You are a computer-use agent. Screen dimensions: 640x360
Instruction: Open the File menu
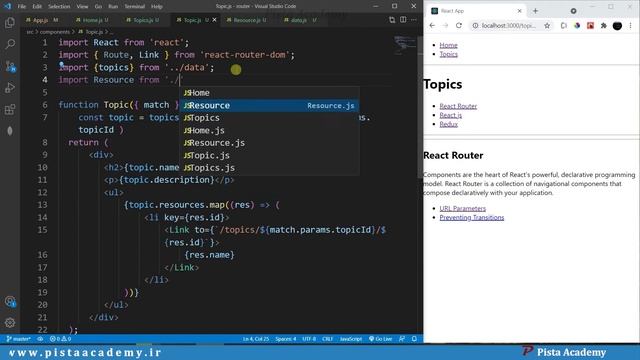tap(22, 7)
